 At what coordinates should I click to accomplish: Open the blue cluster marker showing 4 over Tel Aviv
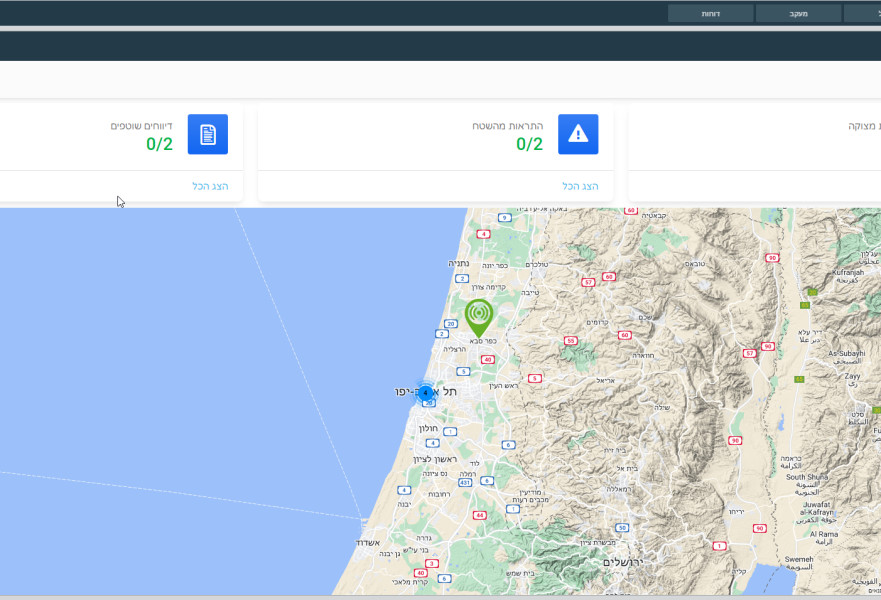click(426, 393)
